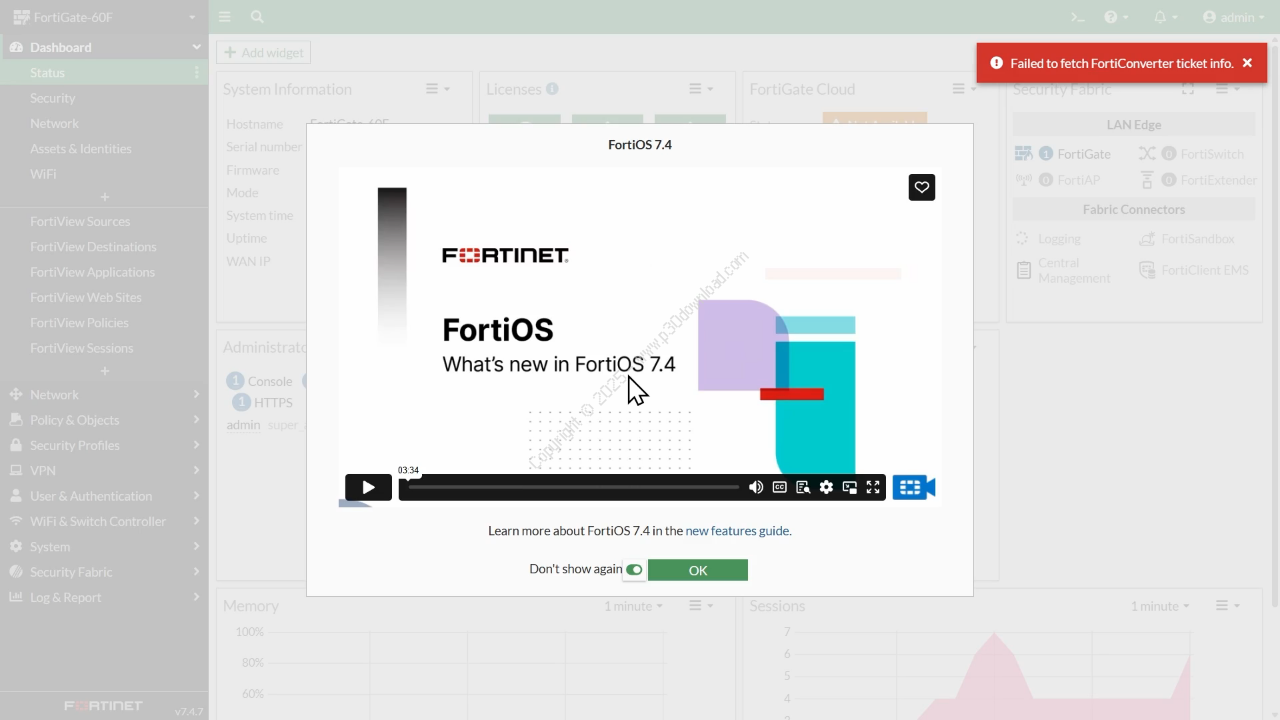
Task: Open the search magnifier in top bar
Action: pos(257,17)
